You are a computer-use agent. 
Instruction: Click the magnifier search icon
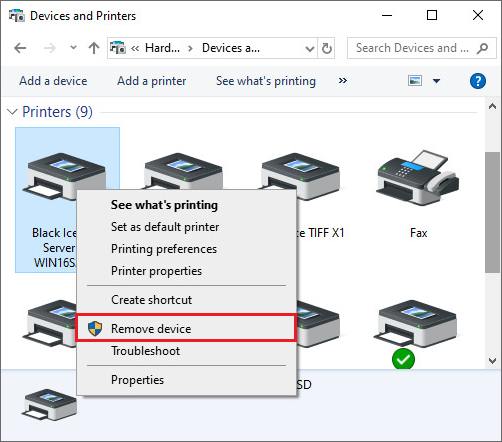[482, 48]
